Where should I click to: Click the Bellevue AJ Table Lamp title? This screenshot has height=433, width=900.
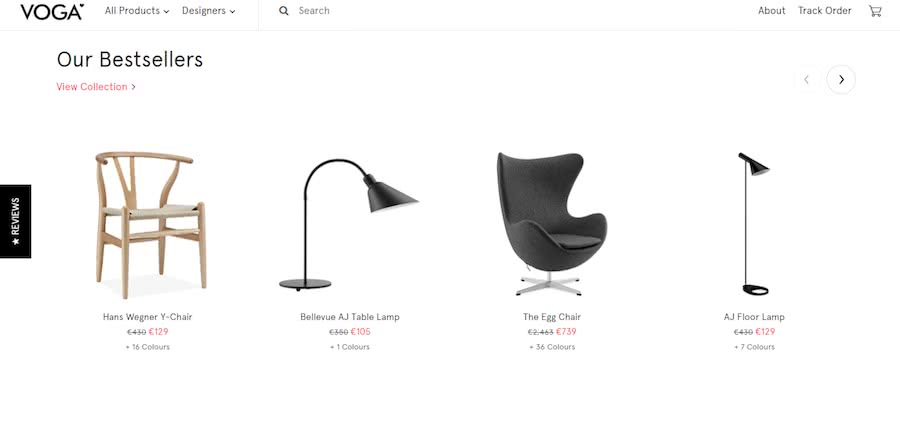350,317
